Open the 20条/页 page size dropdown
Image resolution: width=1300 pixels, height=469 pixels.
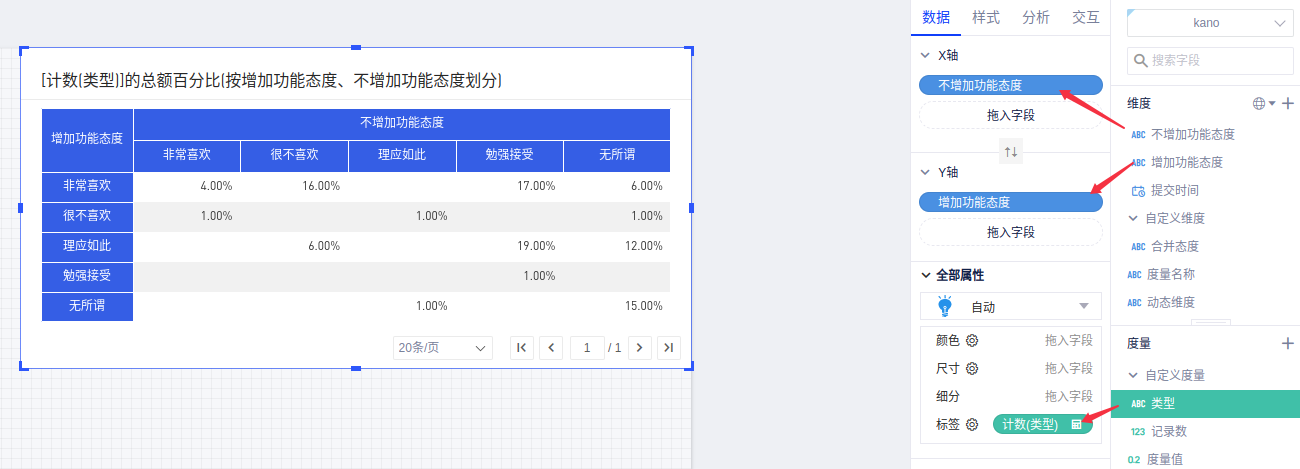[443, 347]
